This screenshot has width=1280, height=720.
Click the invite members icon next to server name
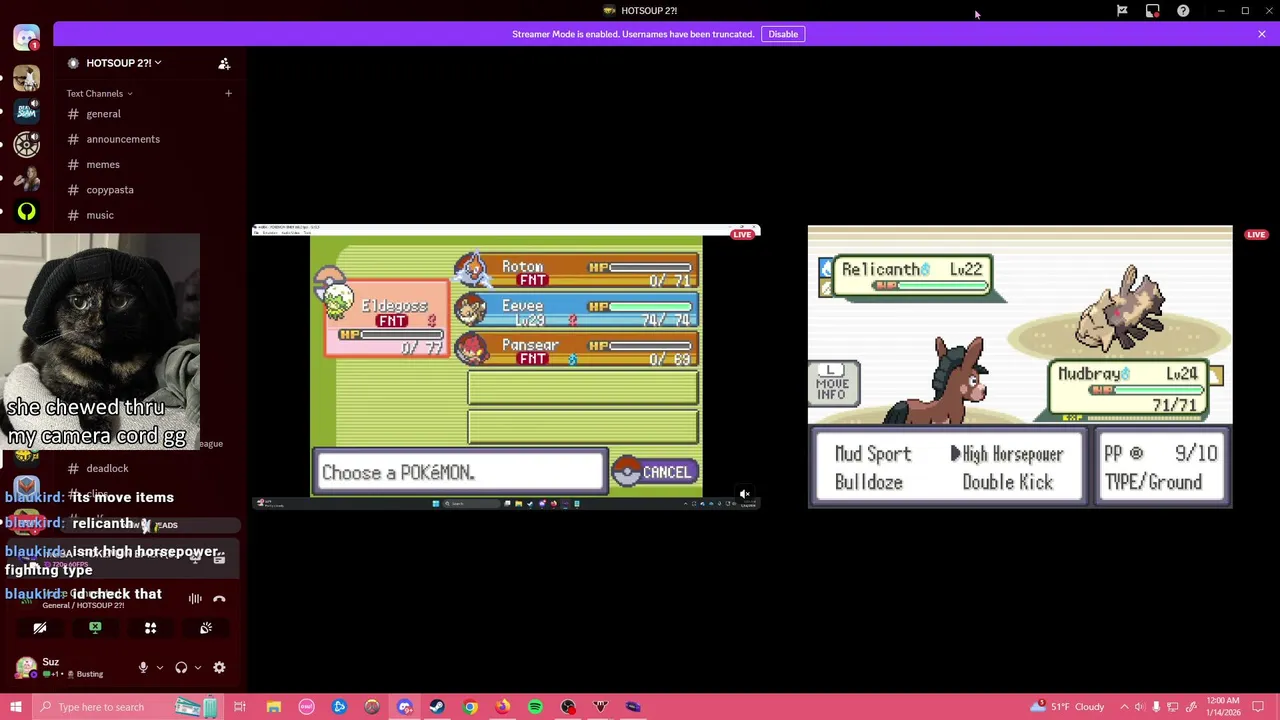[x=224, y=63]
